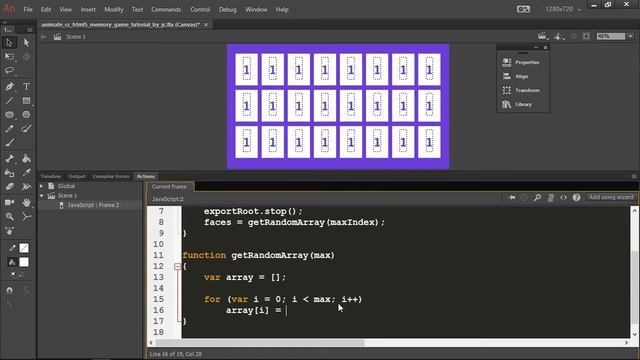The height and width of the screenshot is (360, 640).
Task: Open Actions panel options menu
Action: 634,176
